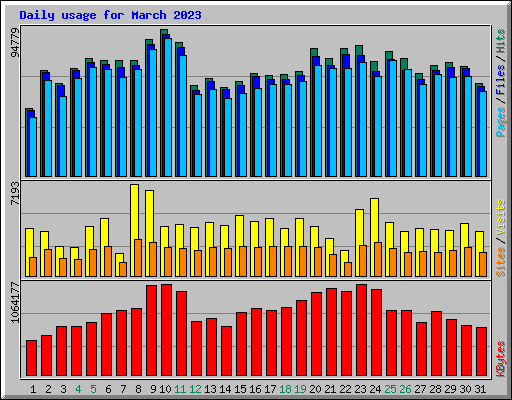Click day label 16 on the axis
The width and height of the screenshot is (512, 400).
pyautogui.click(x=255, y=389)
